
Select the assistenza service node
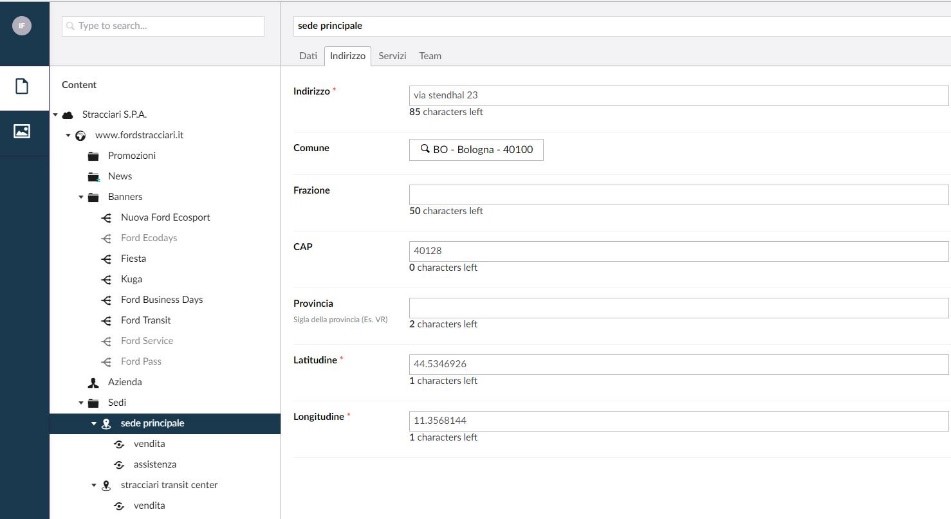(155, 464)
